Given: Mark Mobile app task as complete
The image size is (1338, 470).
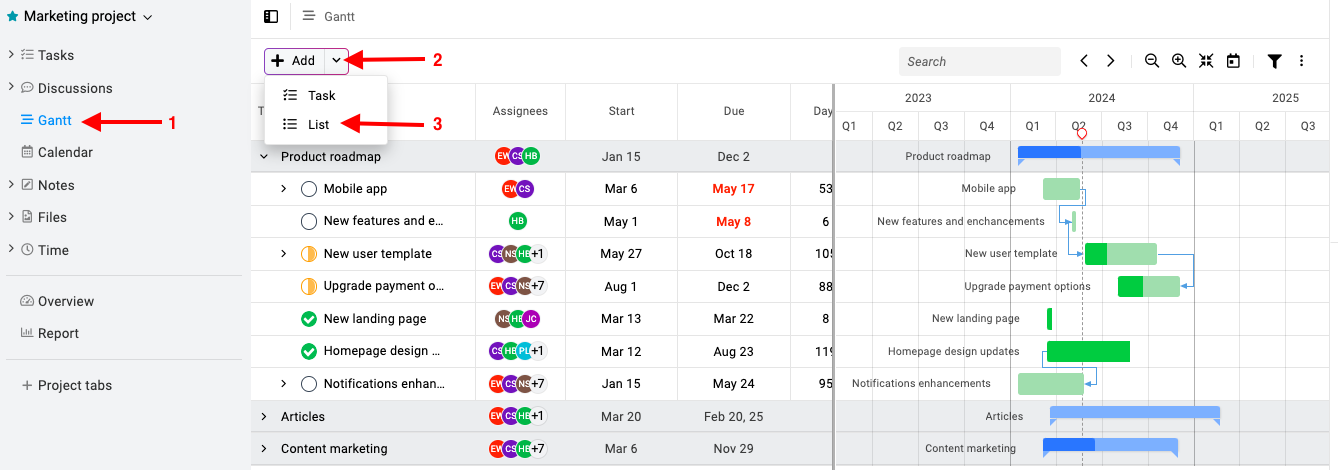Looking at the screenshot, I should [309, 189].
